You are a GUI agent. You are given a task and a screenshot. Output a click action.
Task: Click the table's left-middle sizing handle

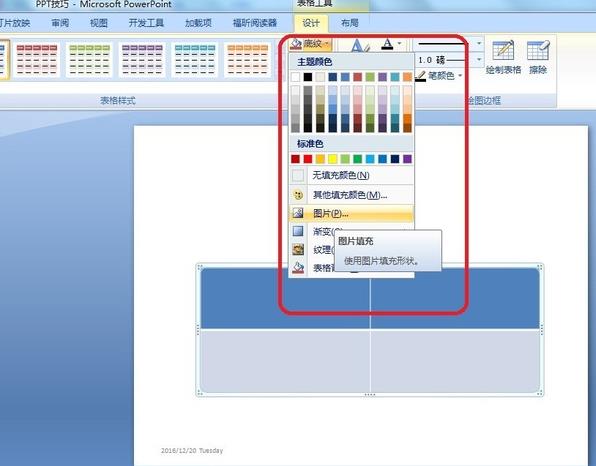point(198,330)
